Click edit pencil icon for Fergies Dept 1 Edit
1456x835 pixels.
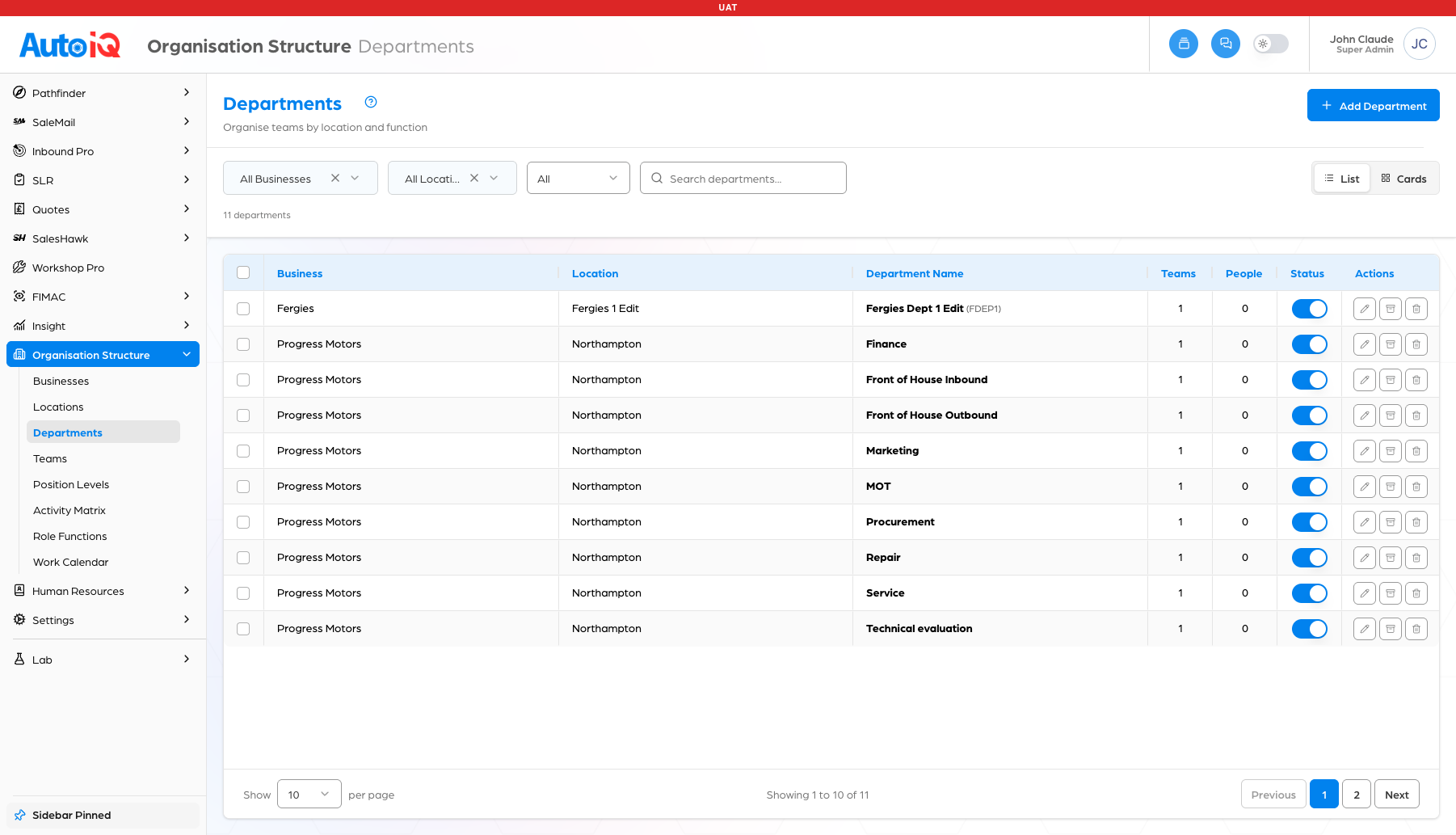click(x=1365, y=309)
